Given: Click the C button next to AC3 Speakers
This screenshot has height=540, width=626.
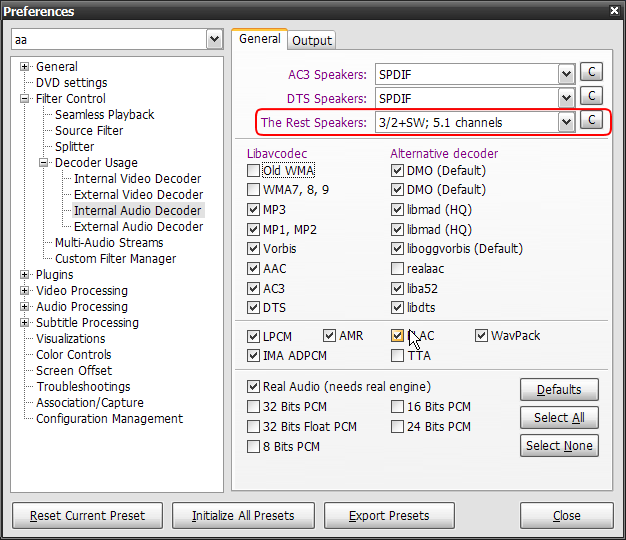Looking at the screenshot, I should click(591, 73).
